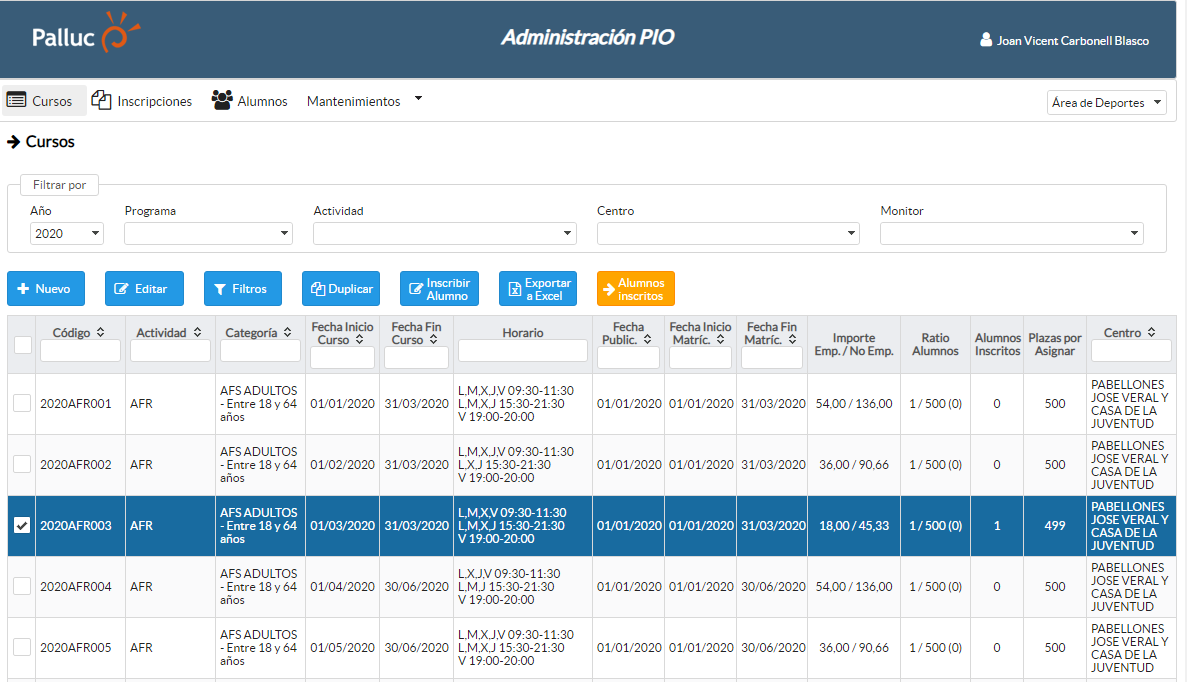Click the Inscripciones documents icon
Viewport: 1187px width, 682px height.
(x=101, y=100)
